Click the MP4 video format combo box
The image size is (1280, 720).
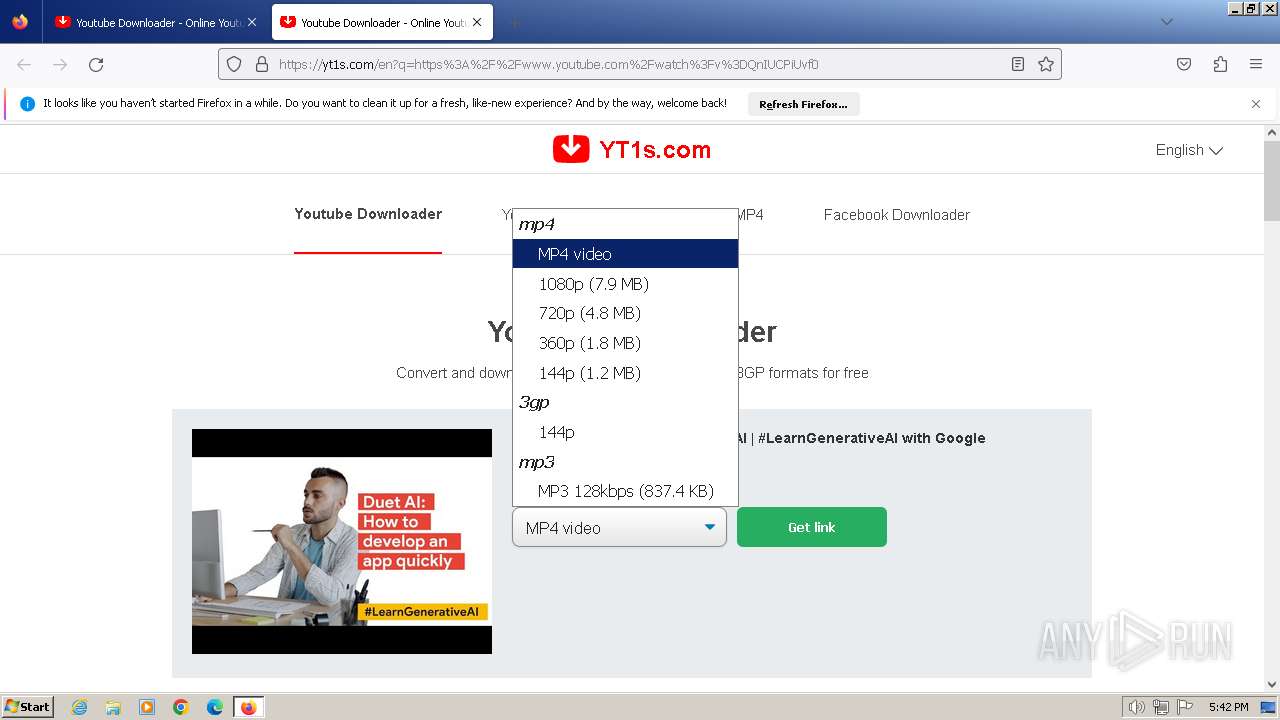click(619, 527)
